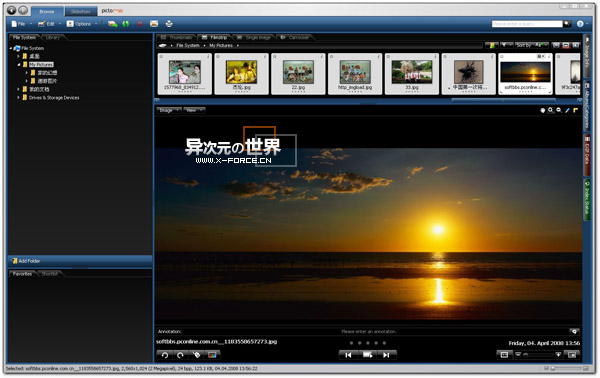This screenshot has width=600, height=378.
Task: Select the File System panel tab
Action: (24, 37)
